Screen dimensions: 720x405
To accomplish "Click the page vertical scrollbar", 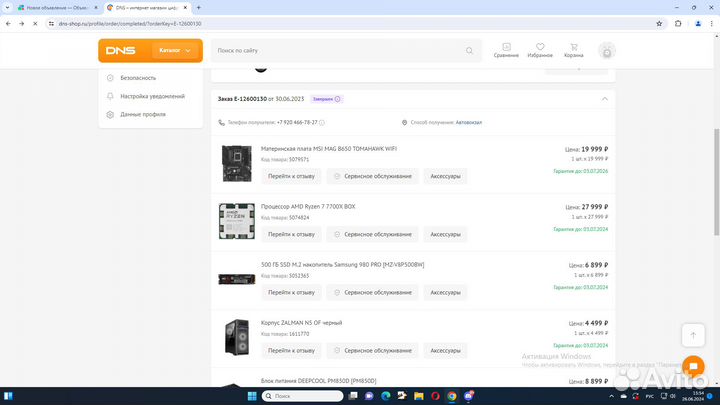I will [716, 181].
